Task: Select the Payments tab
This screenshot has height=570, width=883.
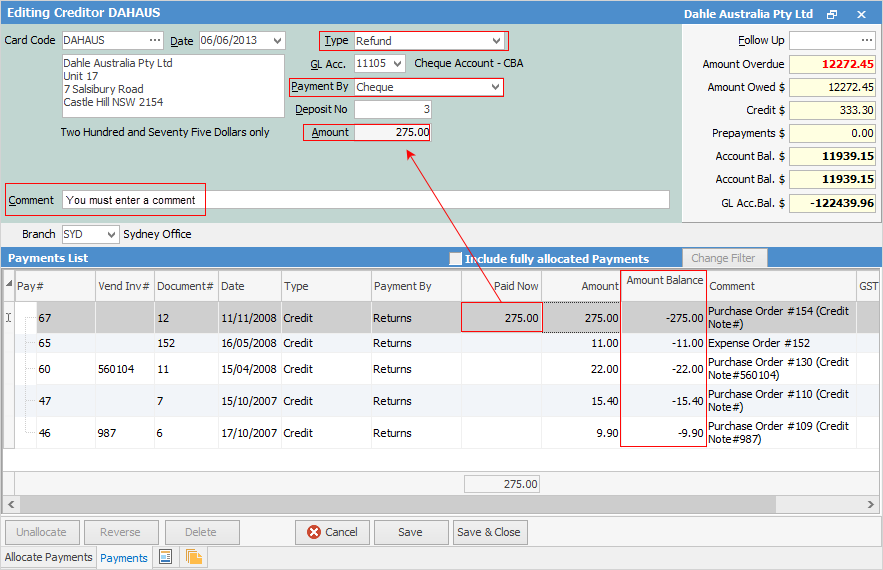Action: [x=124, y=558]
